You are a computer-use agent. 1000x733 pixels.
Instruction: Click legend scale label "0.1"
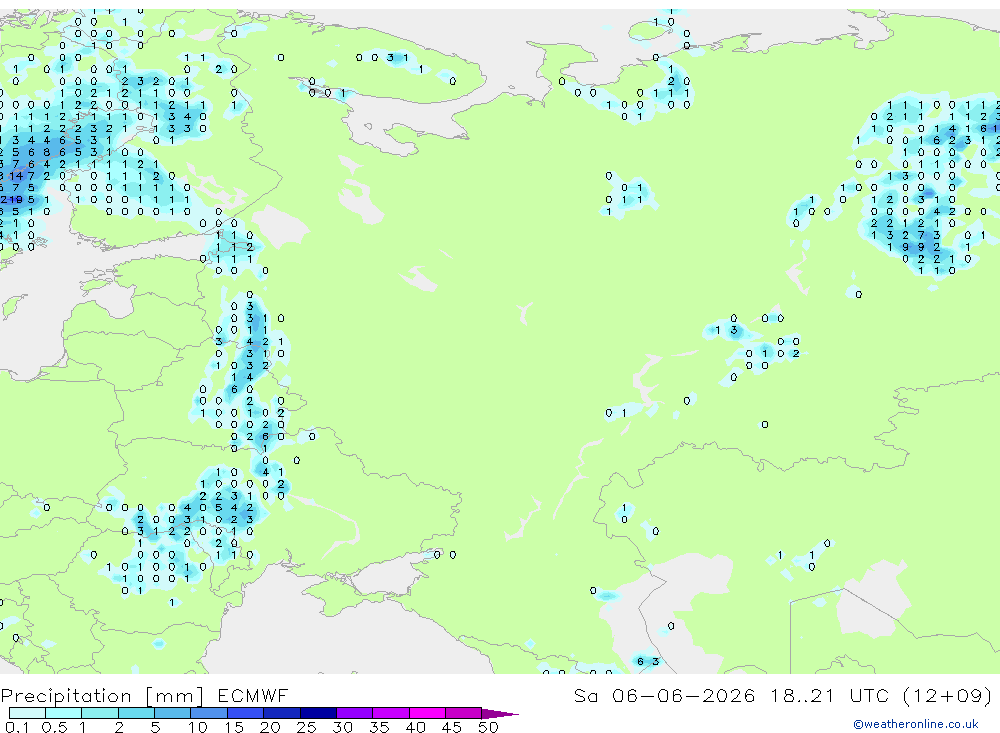click(x=17, y=727)
